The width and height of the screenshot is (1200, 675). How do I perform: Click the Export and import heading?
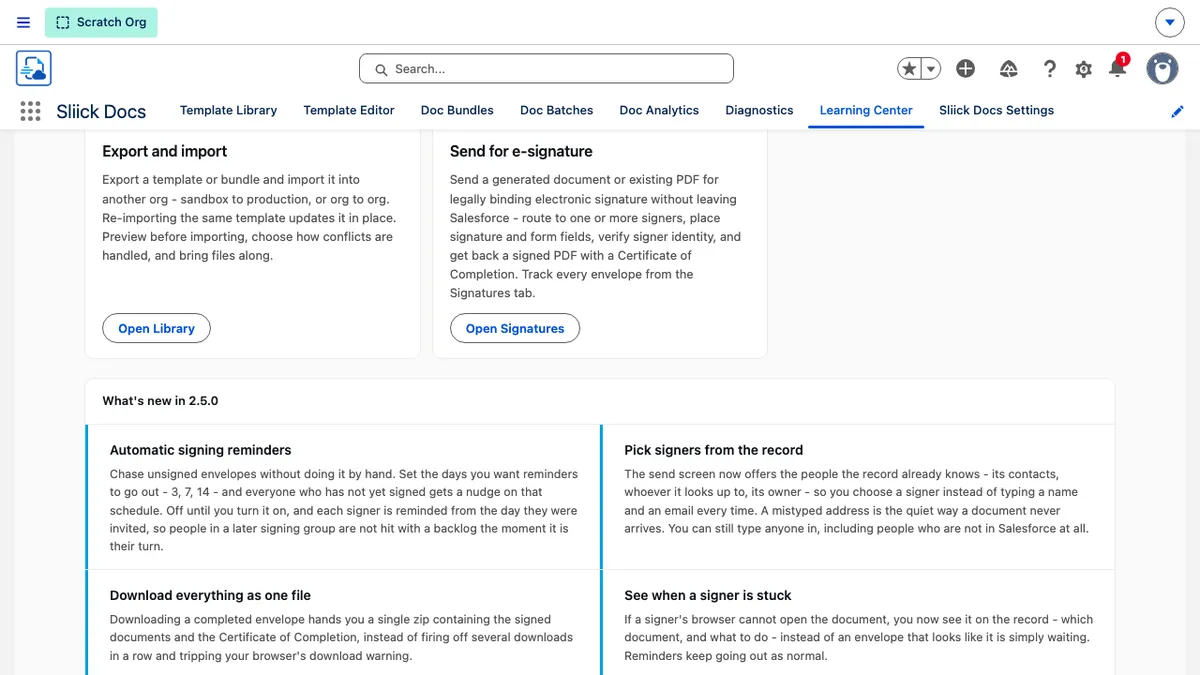[x=165, y=151]
